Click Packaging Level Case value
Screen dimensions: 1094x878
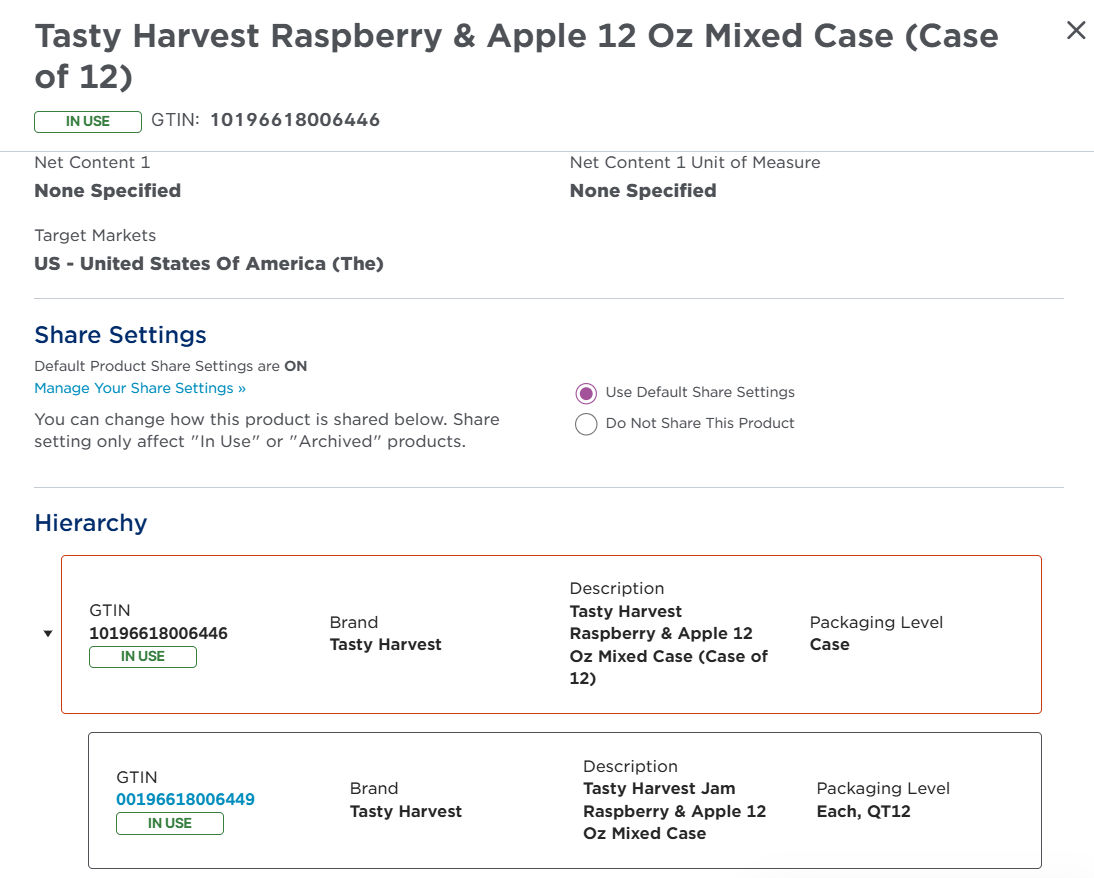(x=830, y=644)
